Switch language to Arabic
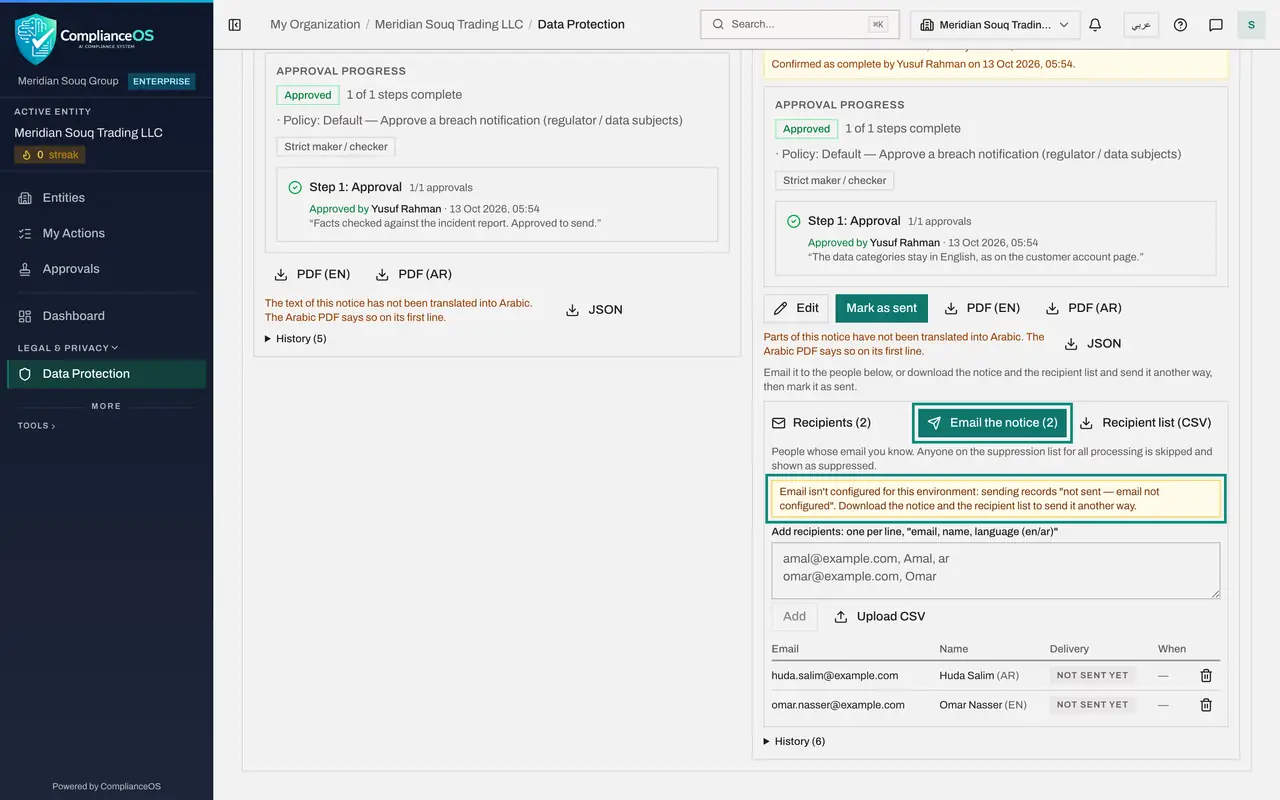The image size is (1280, 800). [x=1141, y=25]
